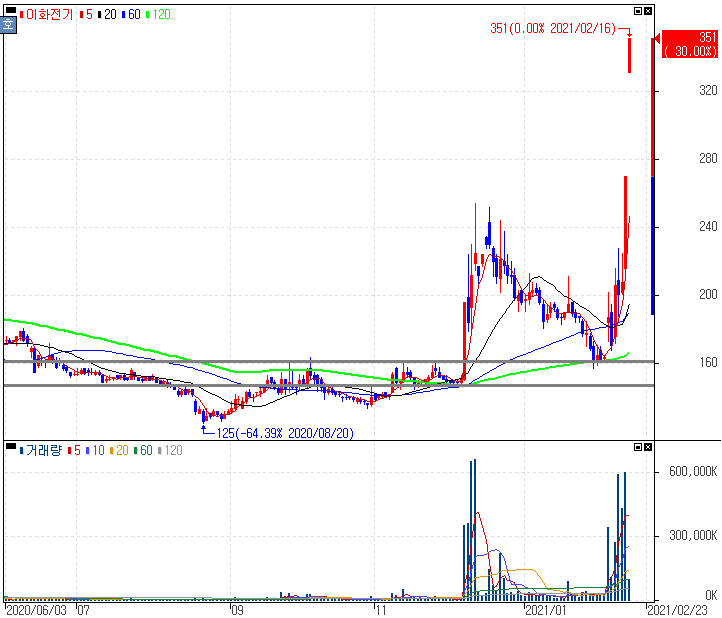The image size is (722, 618).
Task: Click the 125(-64.39% 2020/08/20) low annotation
Action: (x=285, y=433)
